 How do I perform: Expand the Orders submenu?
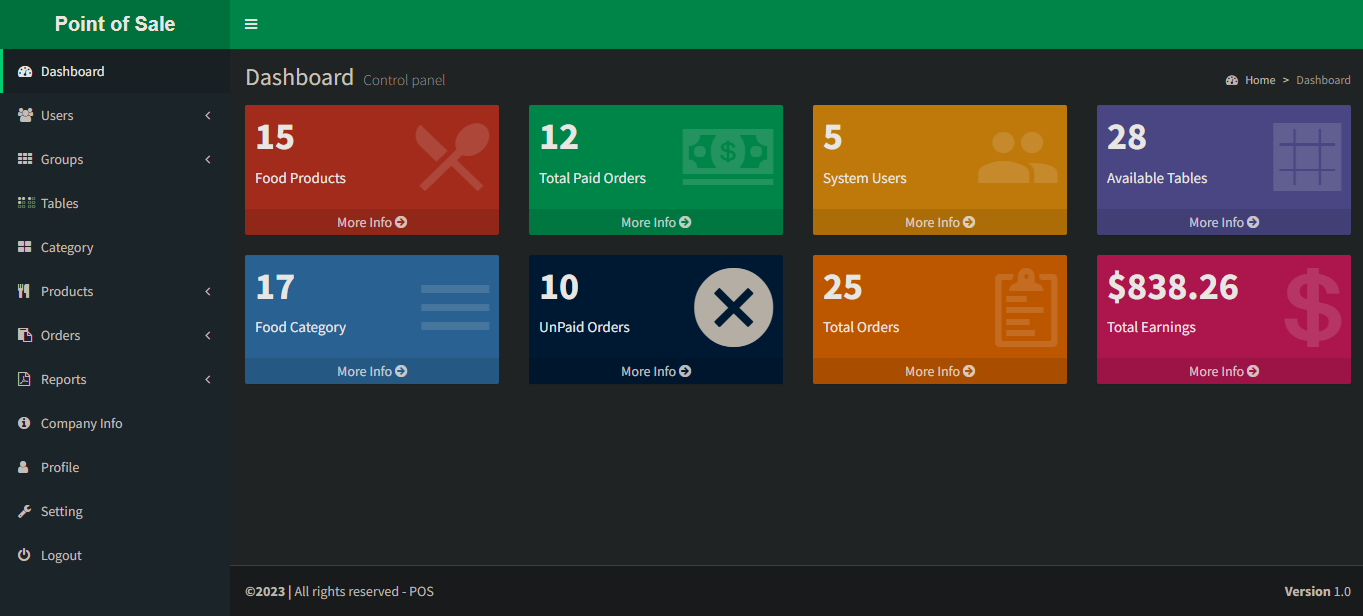tap(208, 335)
